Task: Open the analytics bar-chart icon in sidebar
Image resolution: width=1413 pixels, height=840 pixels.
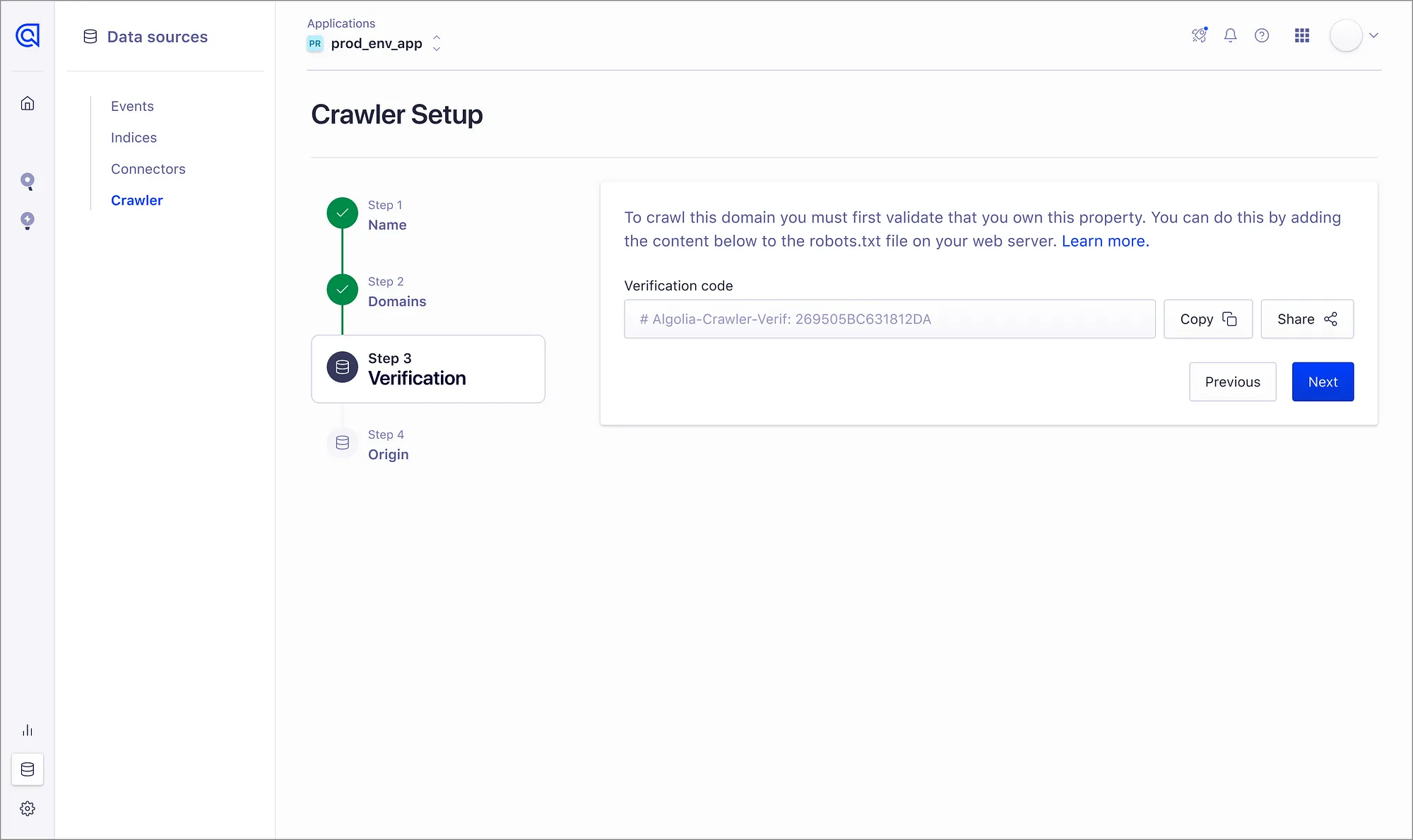Action: (x=28, y=730)
